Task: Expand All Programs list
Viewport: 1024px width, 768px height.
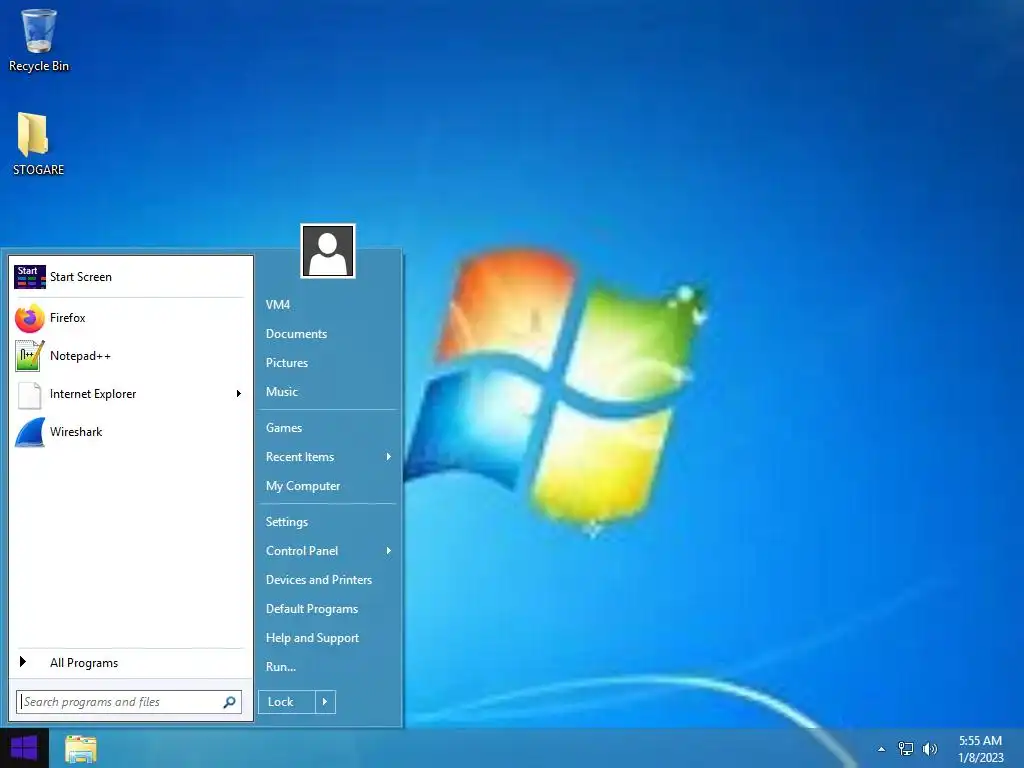Action: 131,663
